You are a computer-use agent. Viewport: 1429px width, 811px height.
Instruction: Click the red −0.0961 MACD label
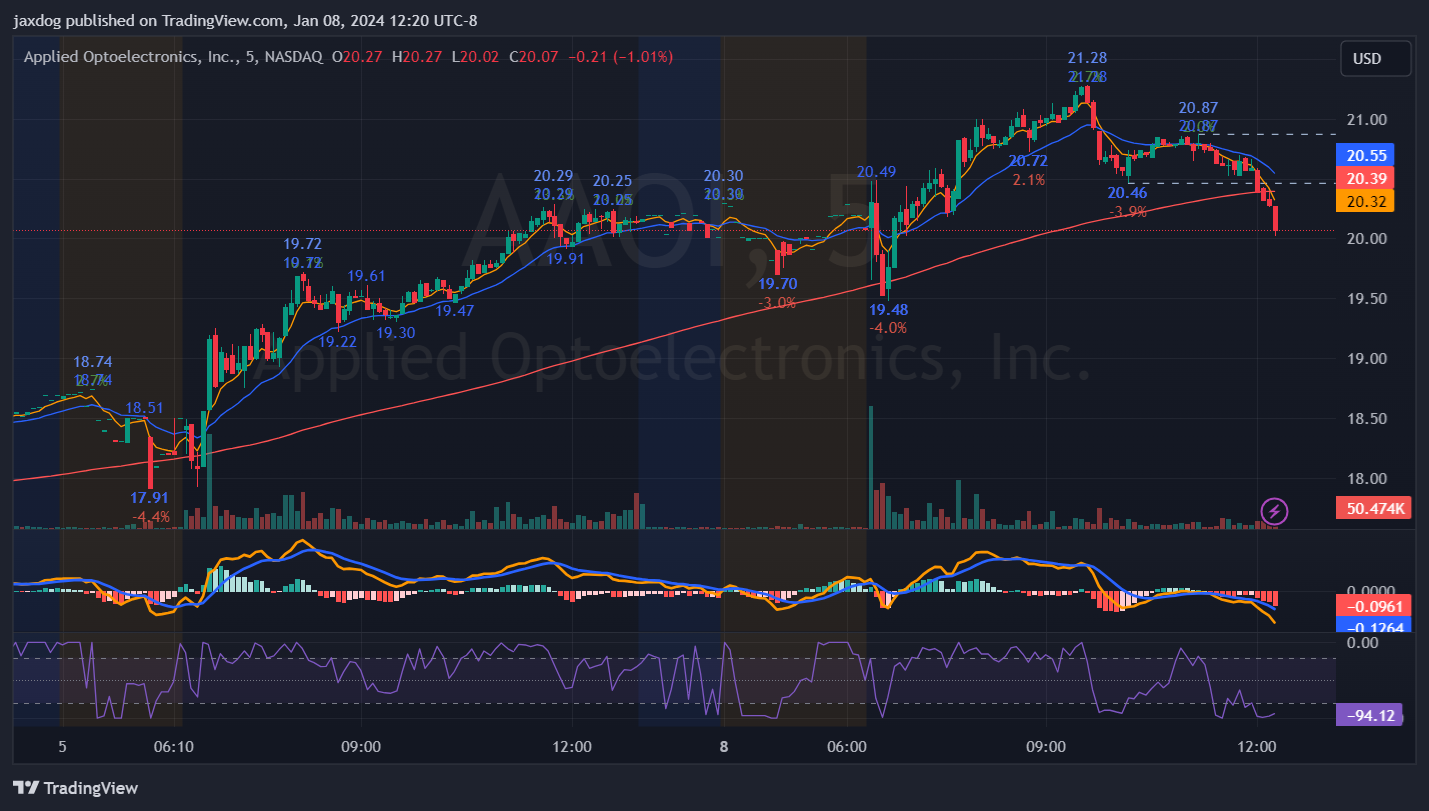1375,606
